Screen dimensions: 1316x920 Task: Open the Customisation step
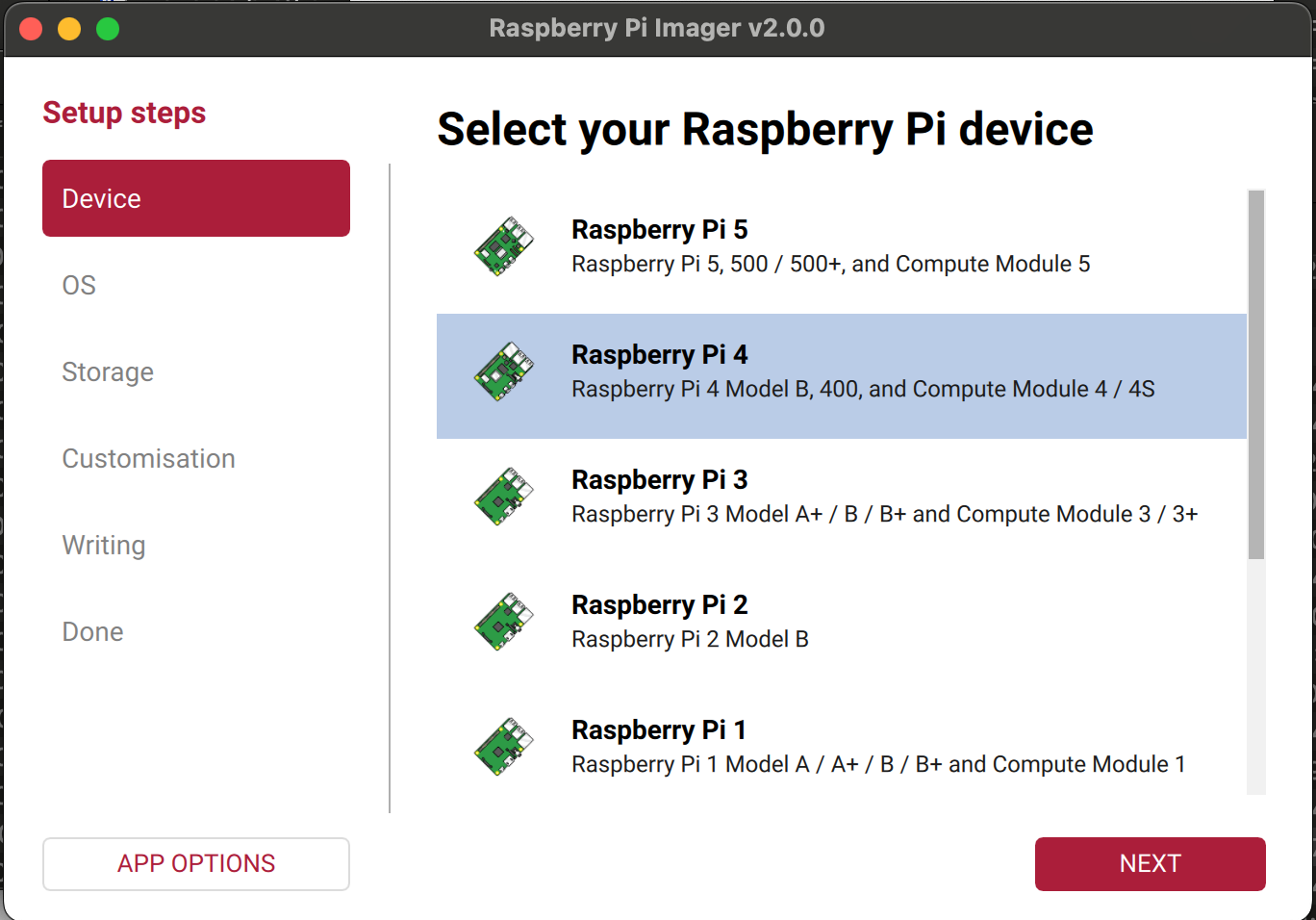tap(148, 459)
